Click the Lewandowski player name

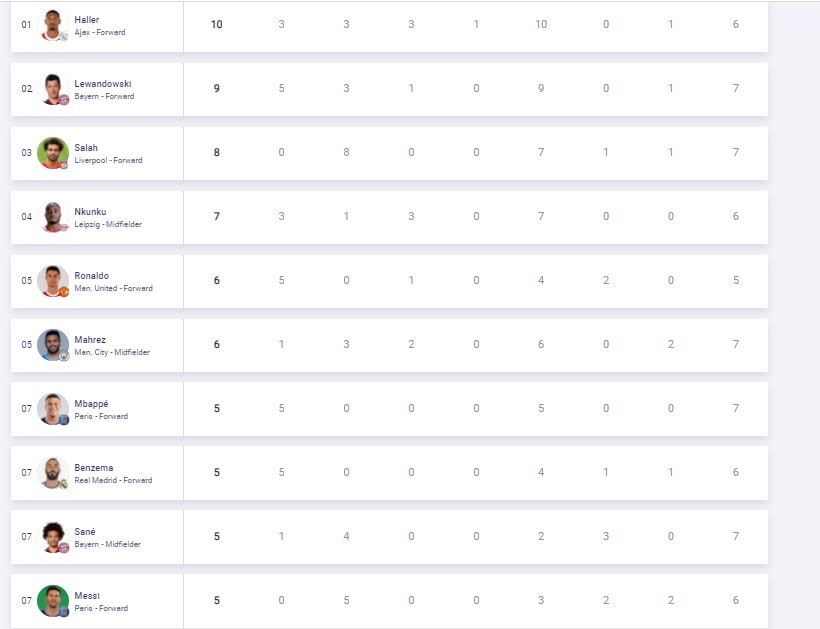tap(102, 84)
